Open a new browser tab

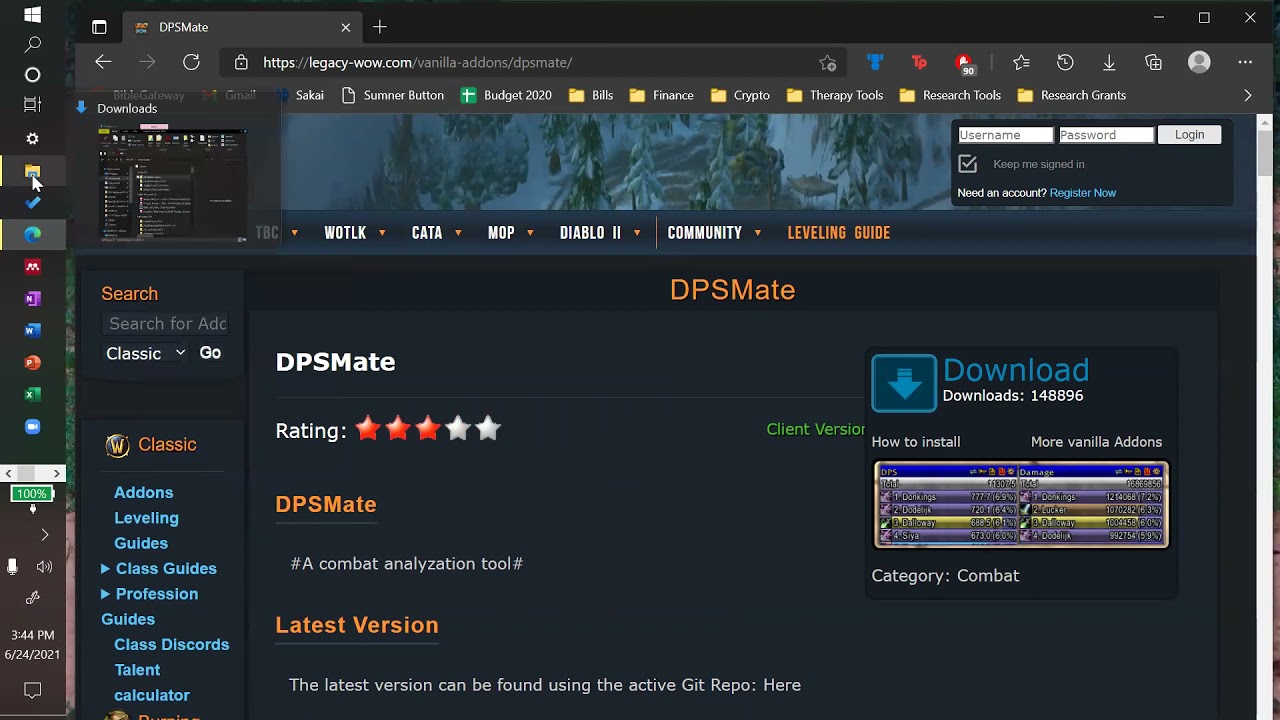tap(379, 27)
